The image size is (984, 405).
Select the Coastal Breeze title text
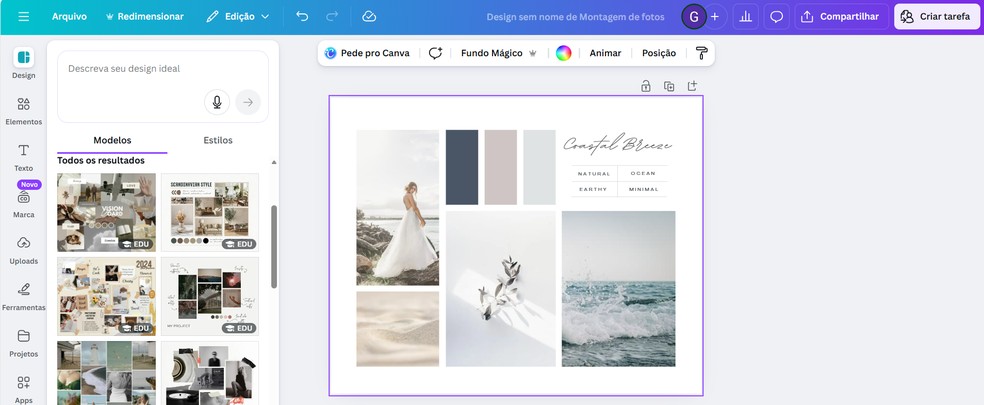(x=618, y=144)
